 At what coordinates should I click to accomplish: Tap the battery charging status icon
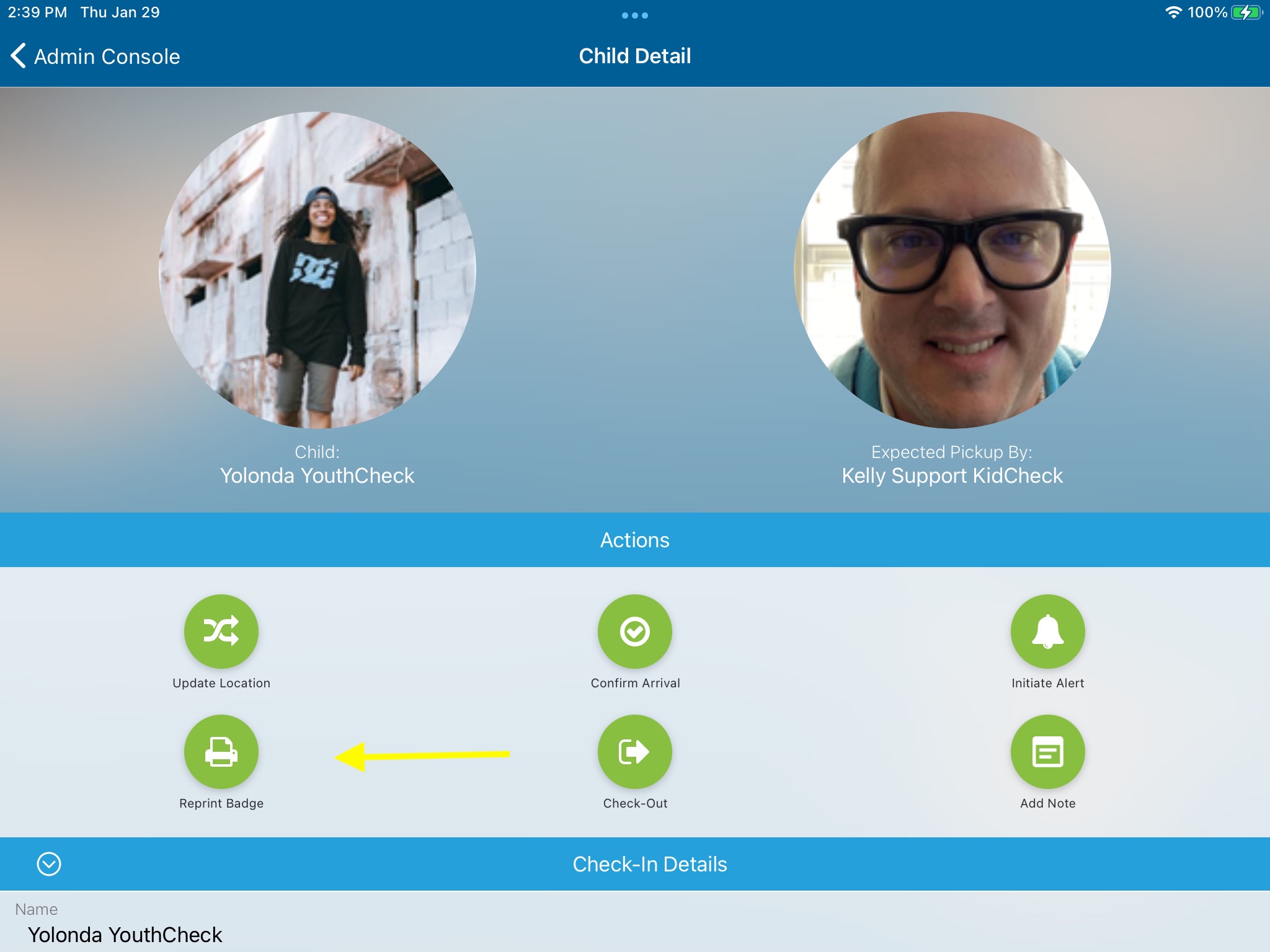pyautogui.click(x=1246, y=12)
